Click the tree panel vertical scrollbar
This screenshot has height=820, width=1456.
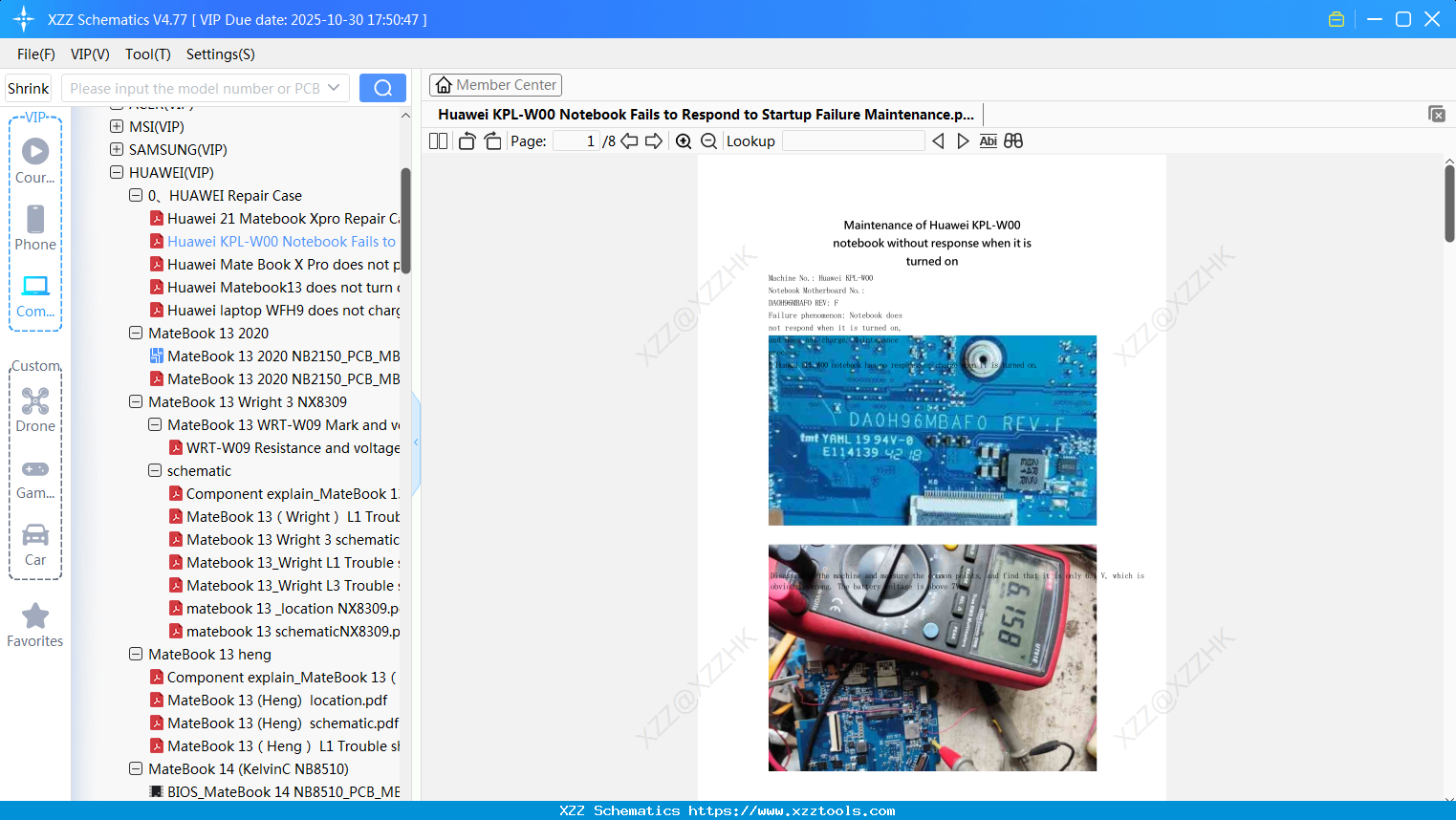(x=405, y=221)
